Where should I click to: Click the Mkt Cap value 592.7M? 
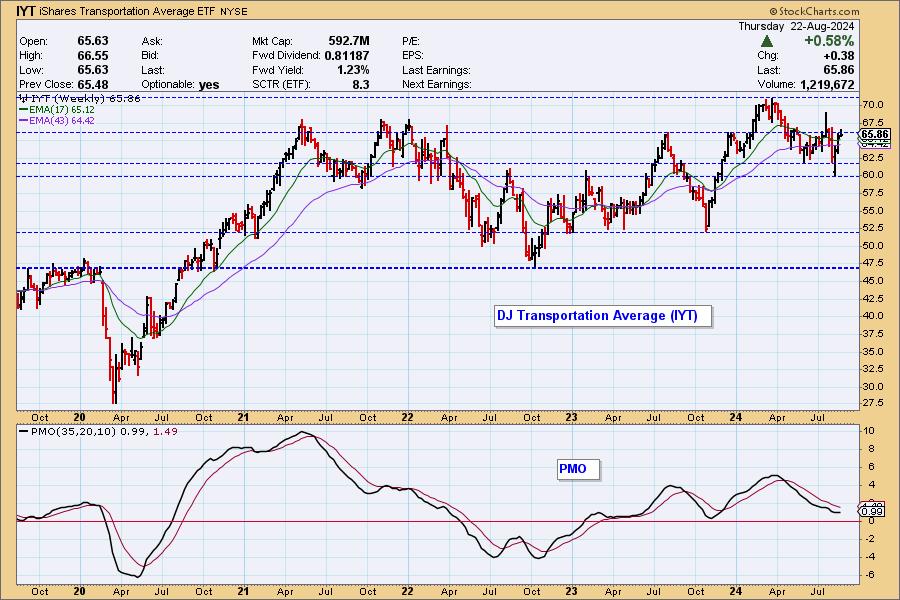coord(349,41)
